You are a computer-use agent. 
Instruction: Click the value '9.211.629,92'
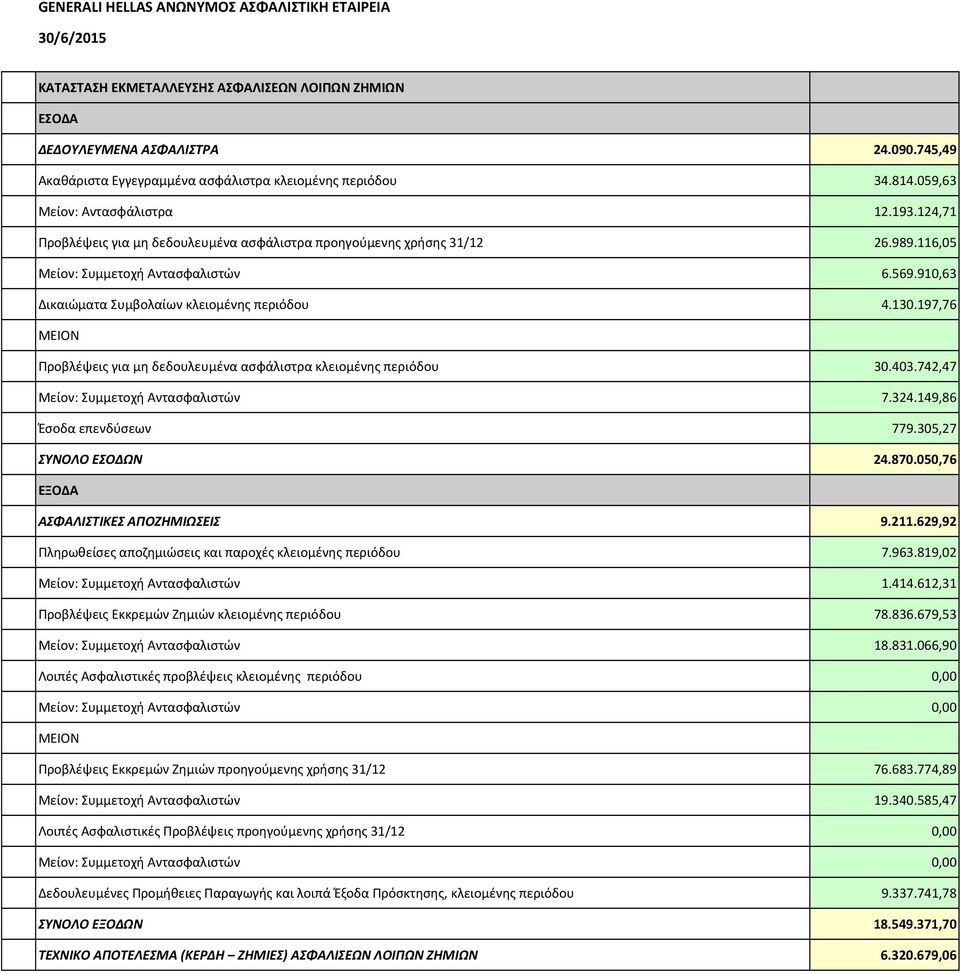point(918,522)
